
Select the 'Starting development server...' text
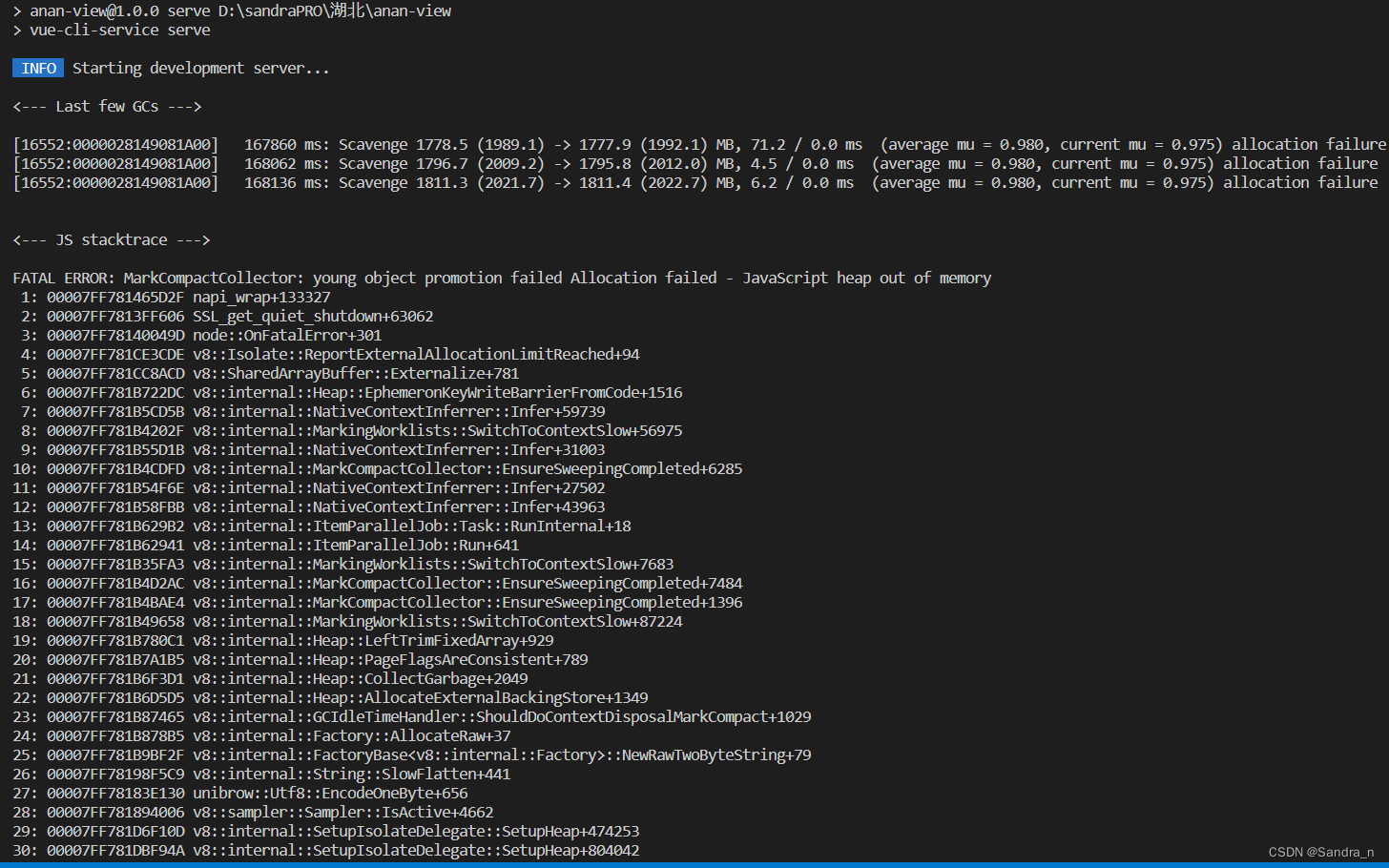[x=200, y=68]
